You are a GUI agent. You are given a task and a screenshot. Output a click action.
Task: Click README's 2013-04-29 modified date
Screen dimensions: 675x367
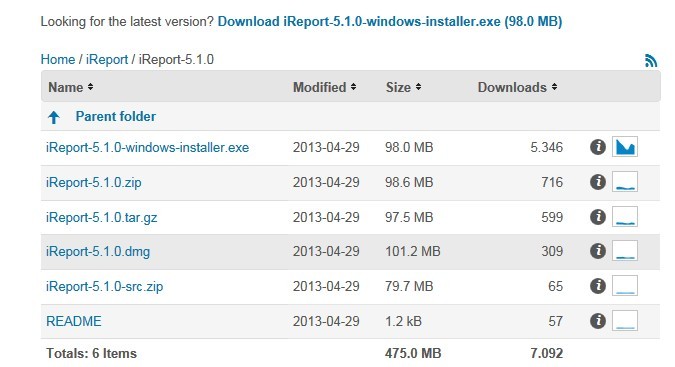point(326,321)
